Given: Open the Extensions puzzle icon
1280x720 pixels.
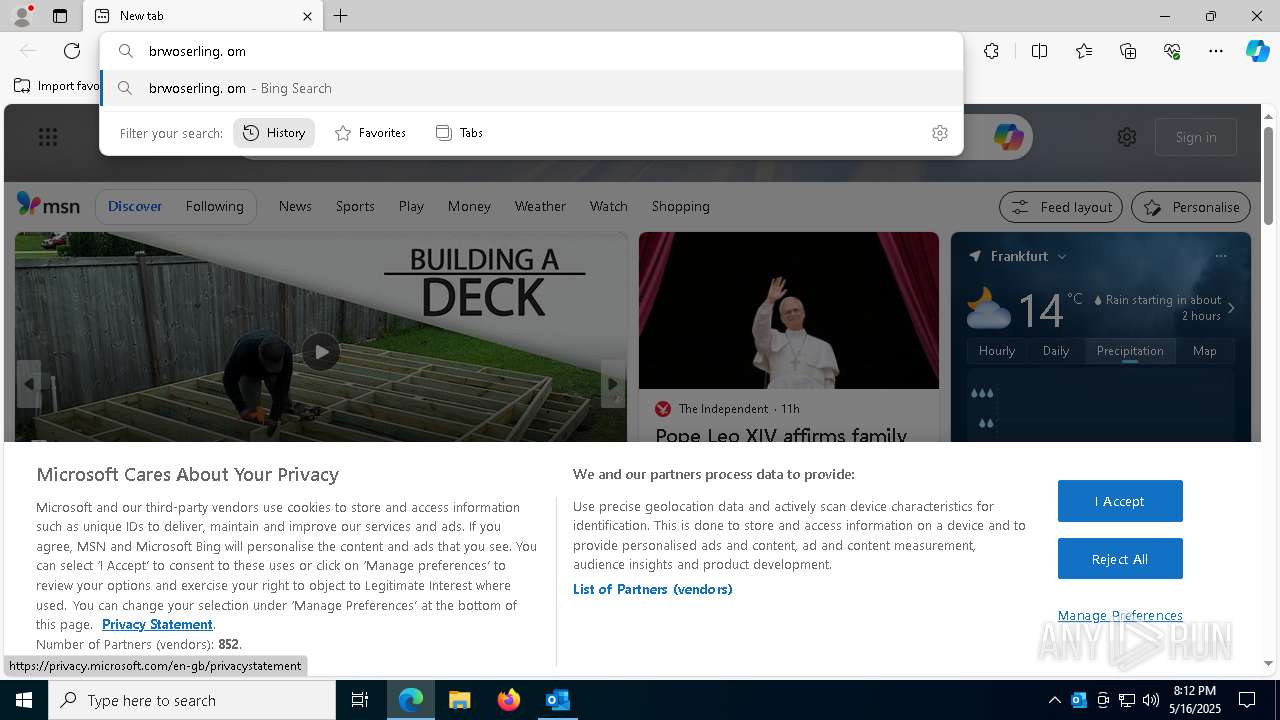Looking at the screenshot, I should click(991, 51).
